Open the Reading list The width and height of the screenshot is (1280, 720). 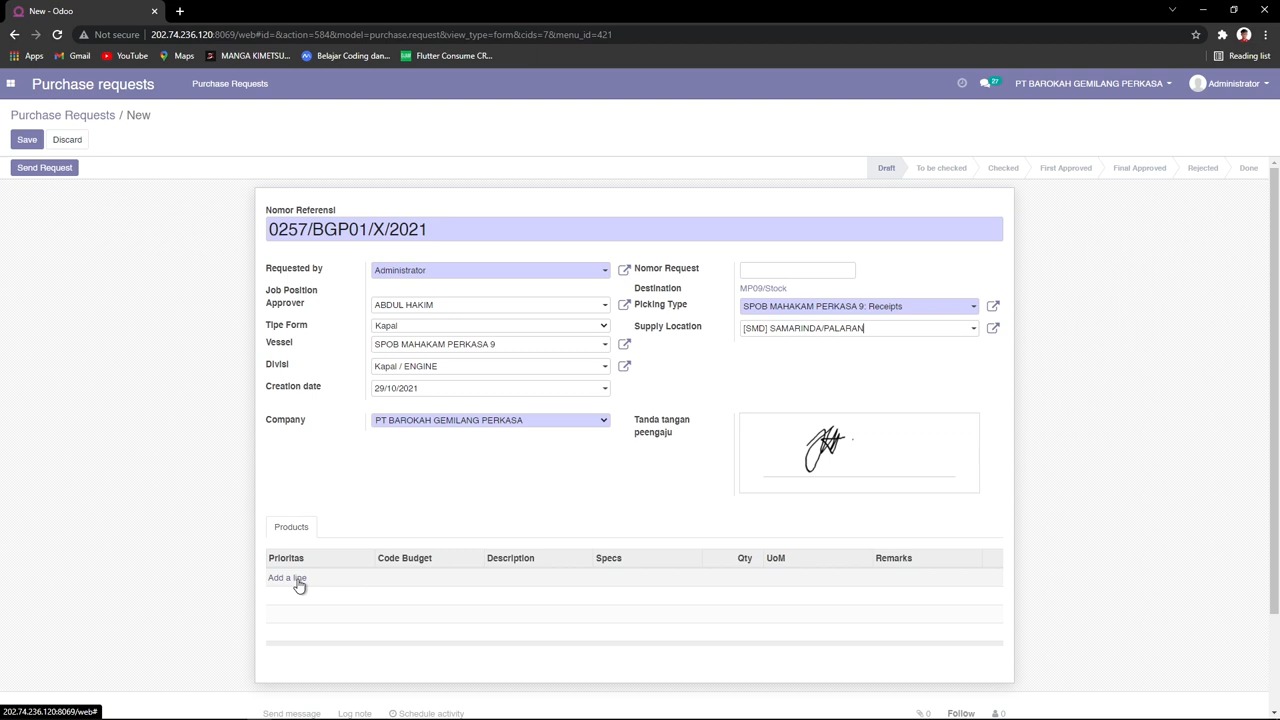point(1242,56)
